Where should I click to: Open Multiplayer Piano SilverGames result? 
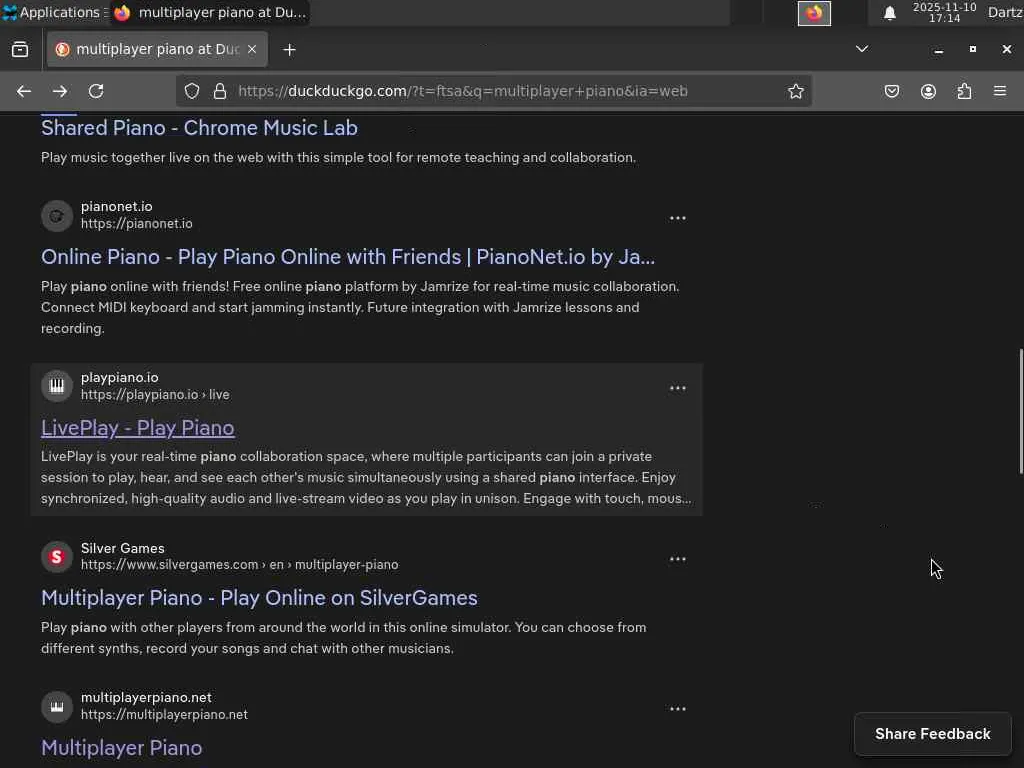pos(259,598)
